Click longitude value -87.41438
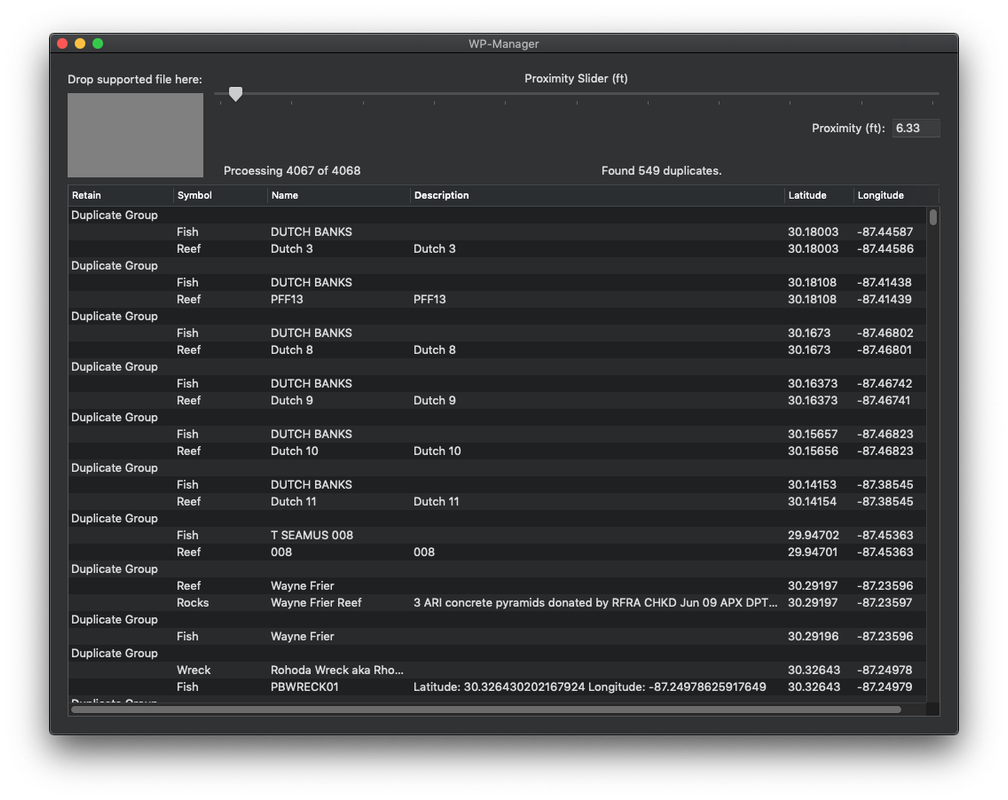This screenshot has height=800, width=1008. pyautogui.click(x=884, y=282)
